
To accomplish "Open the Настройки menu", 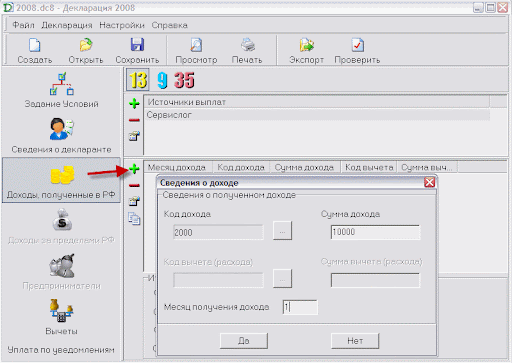I will (122, 25).
